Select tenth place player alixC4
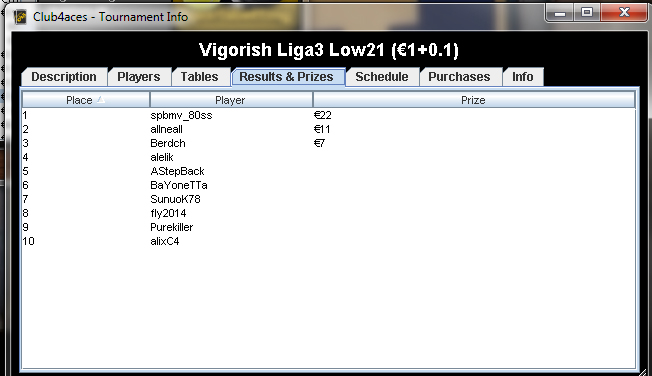652x376 pixels. pos(328,241)
